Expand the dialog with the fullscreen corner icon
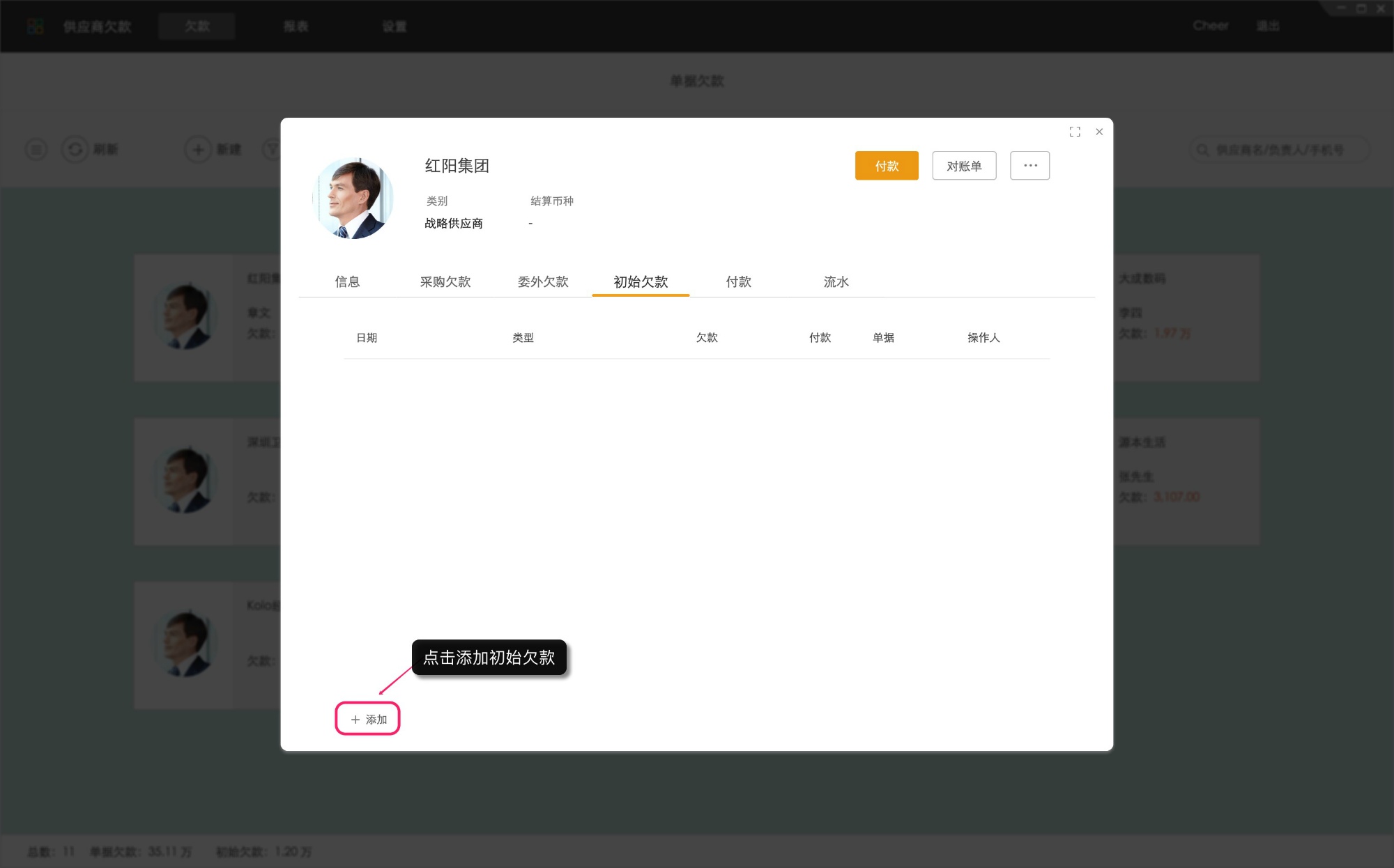Viewport: 1394px width, 868px height. click(x=1075, y=131)
